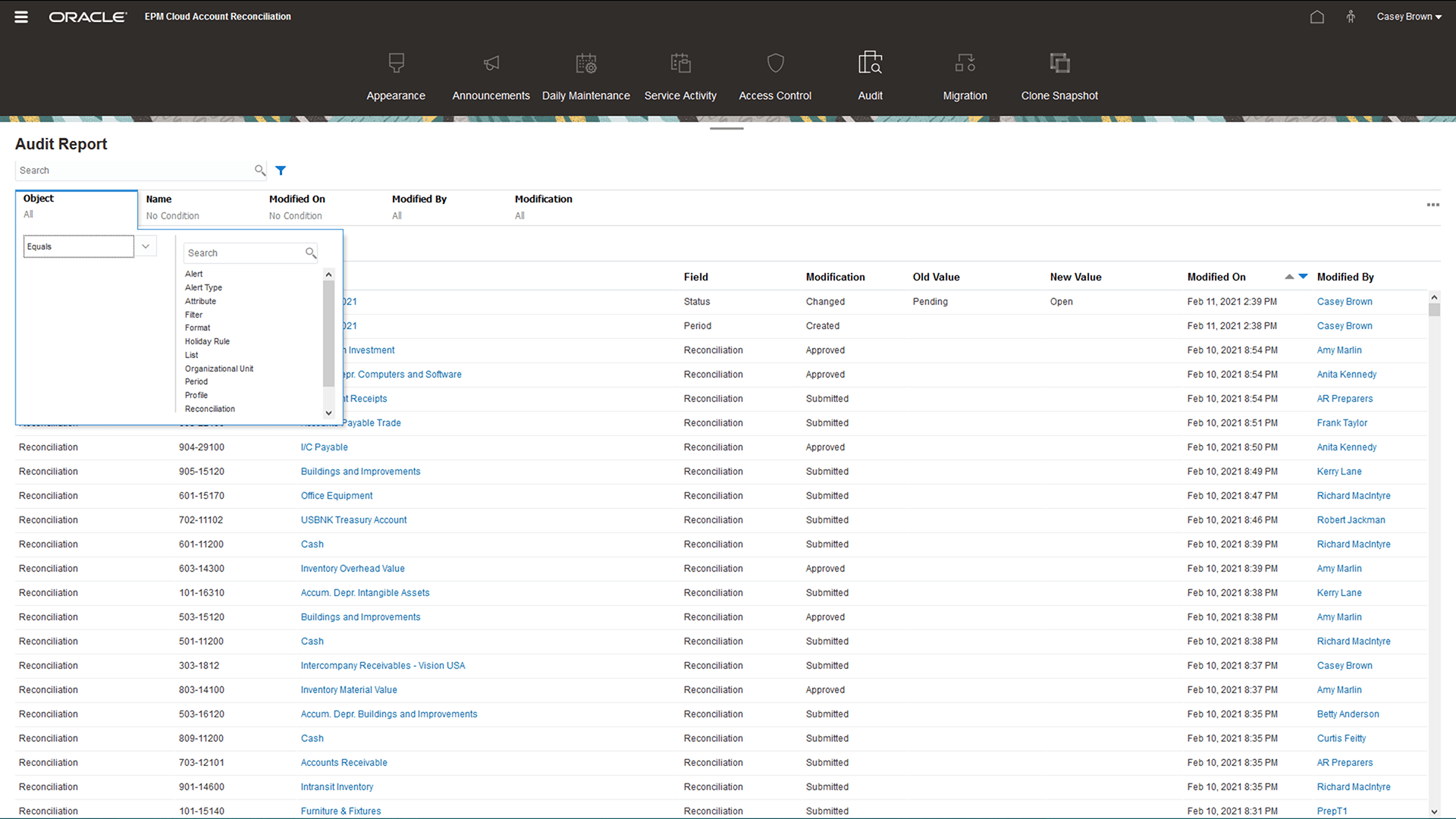The height and width of the screenshot is (819, 1456).
Task: Toggle the filter bar funnel icon
Action: coord(281,171)
